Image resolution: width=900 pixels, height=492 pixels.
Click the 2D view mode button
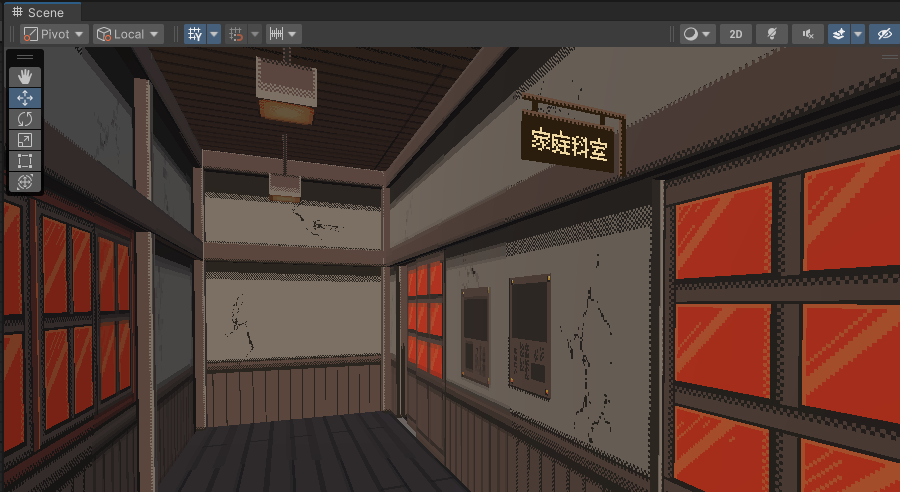736,34
